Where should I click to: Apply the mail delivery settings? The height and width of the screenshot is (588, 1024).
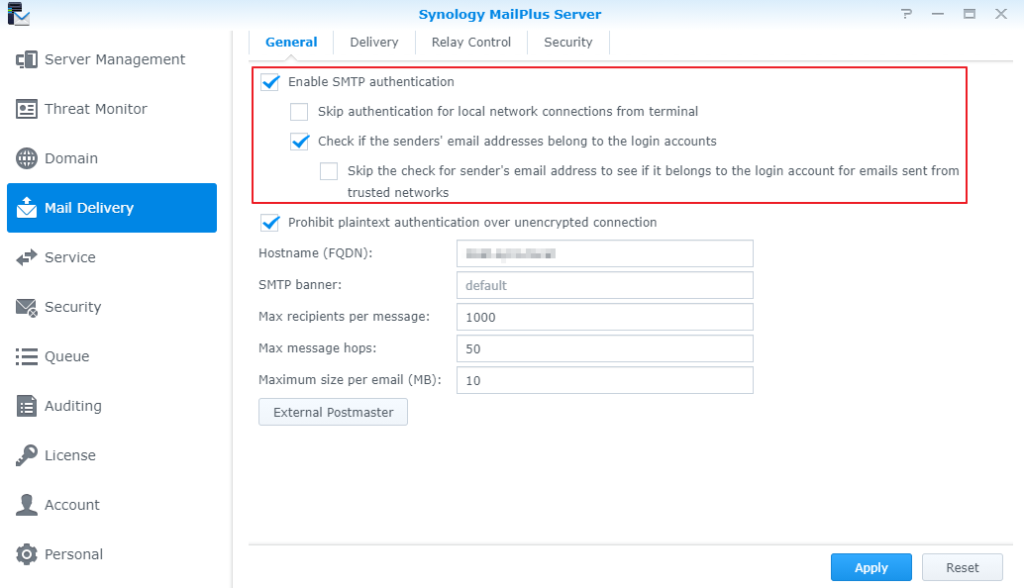point(871,568)
